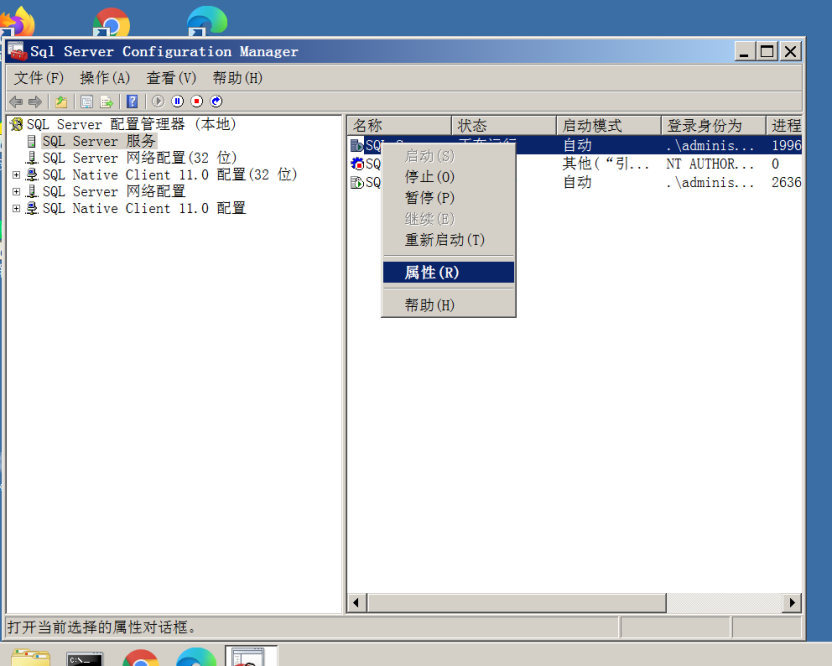The width and height of the screenshot is (832, 666).
Task: Expand the SQL Server 网络配置 tree node
Action: point(16,192)
